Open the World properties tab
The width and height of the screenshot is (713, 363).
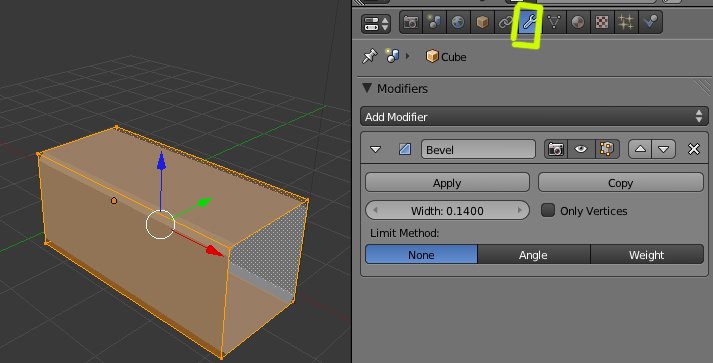[x=458, y=22]
